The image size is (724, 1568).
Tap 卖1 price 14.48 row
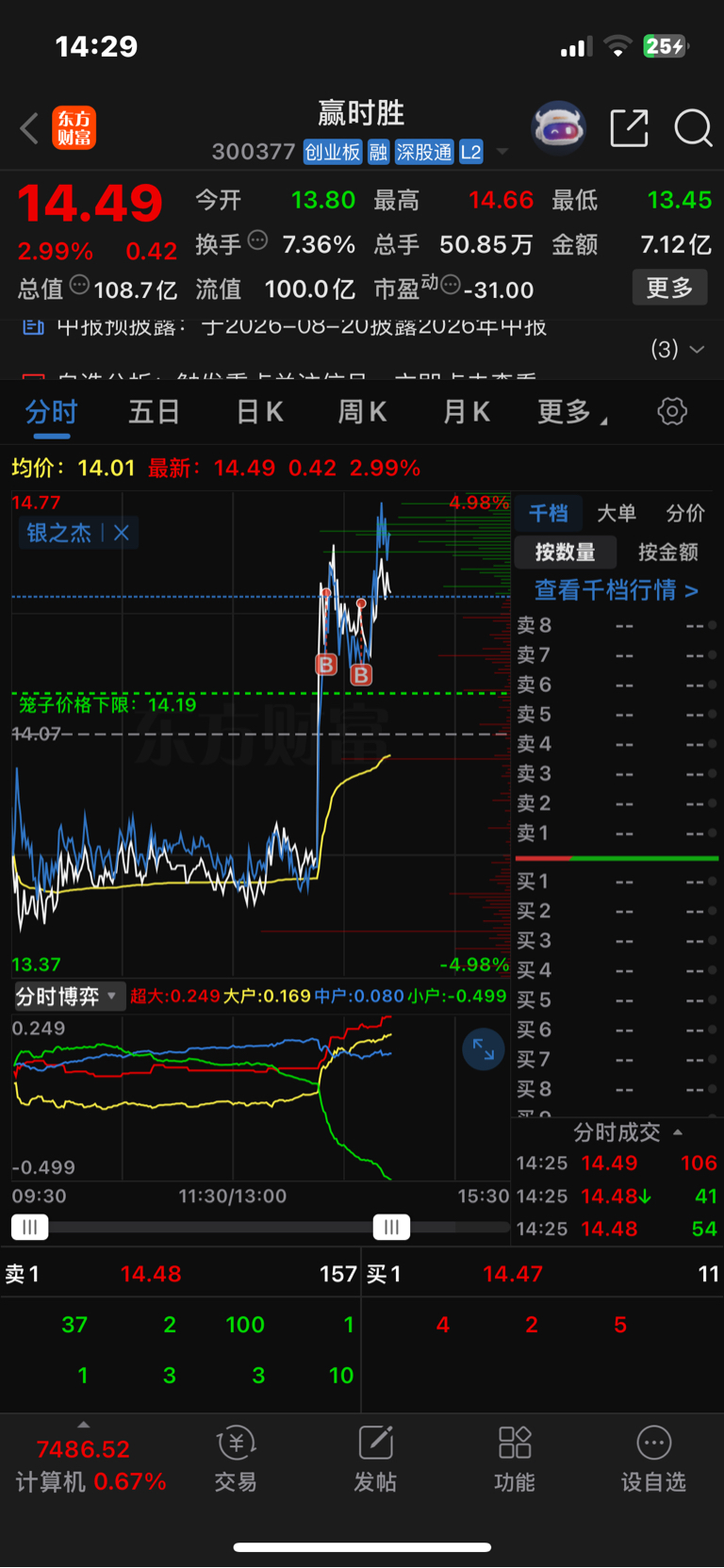(x=181, y=1274)
